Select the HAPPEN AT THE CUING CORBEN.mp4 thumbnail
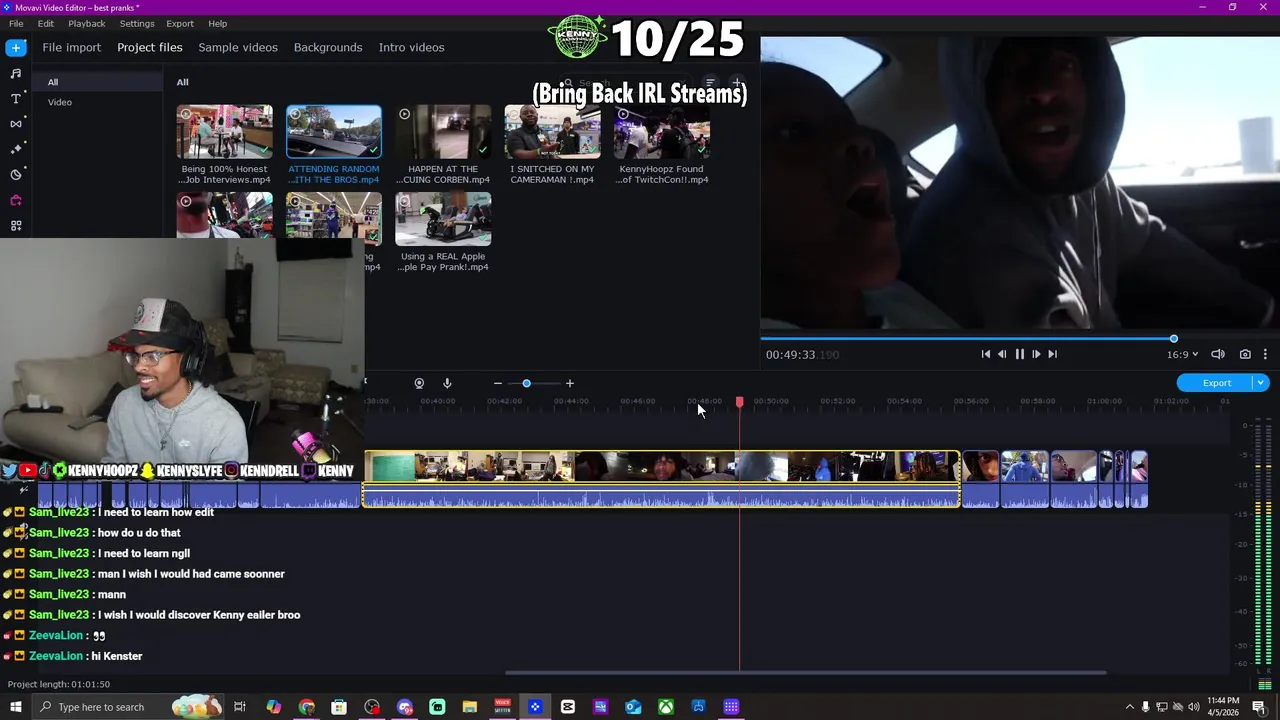This screenshot has height=720, width=1280. click(x=443, y=132)
